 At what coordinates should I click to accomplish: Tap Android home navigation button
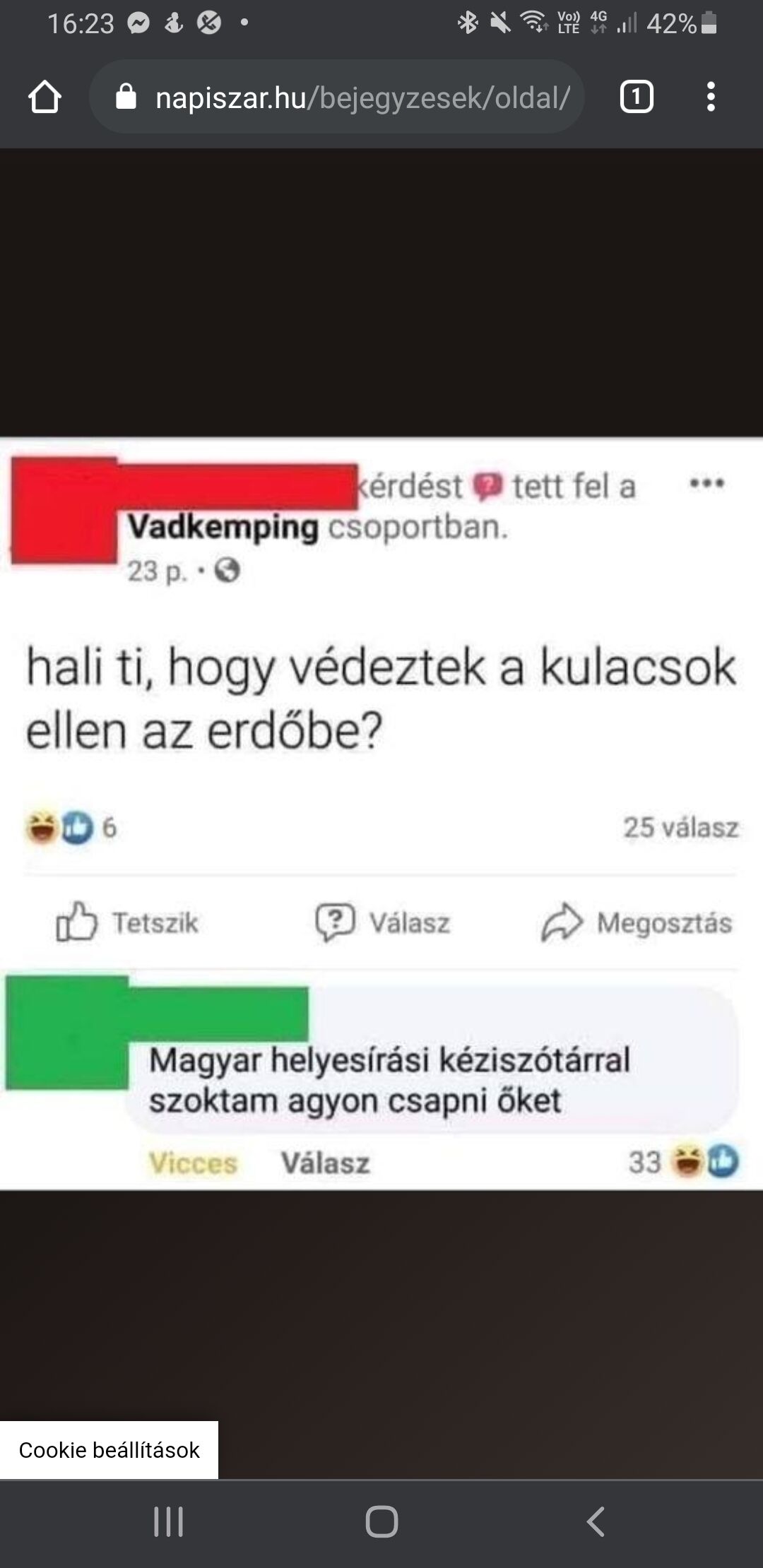381,1521
